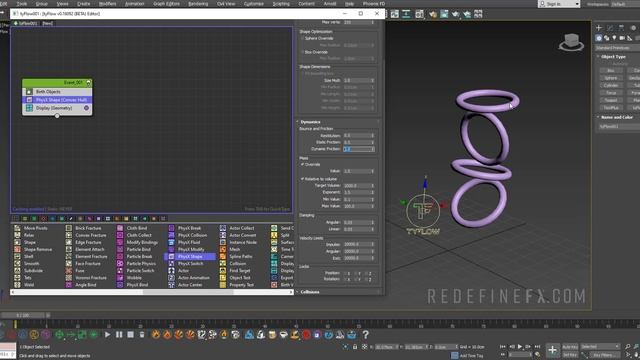Click the Dynamic Friction input field
The height and width of the screenshot is (360, 640).
(x=359, y=149)
